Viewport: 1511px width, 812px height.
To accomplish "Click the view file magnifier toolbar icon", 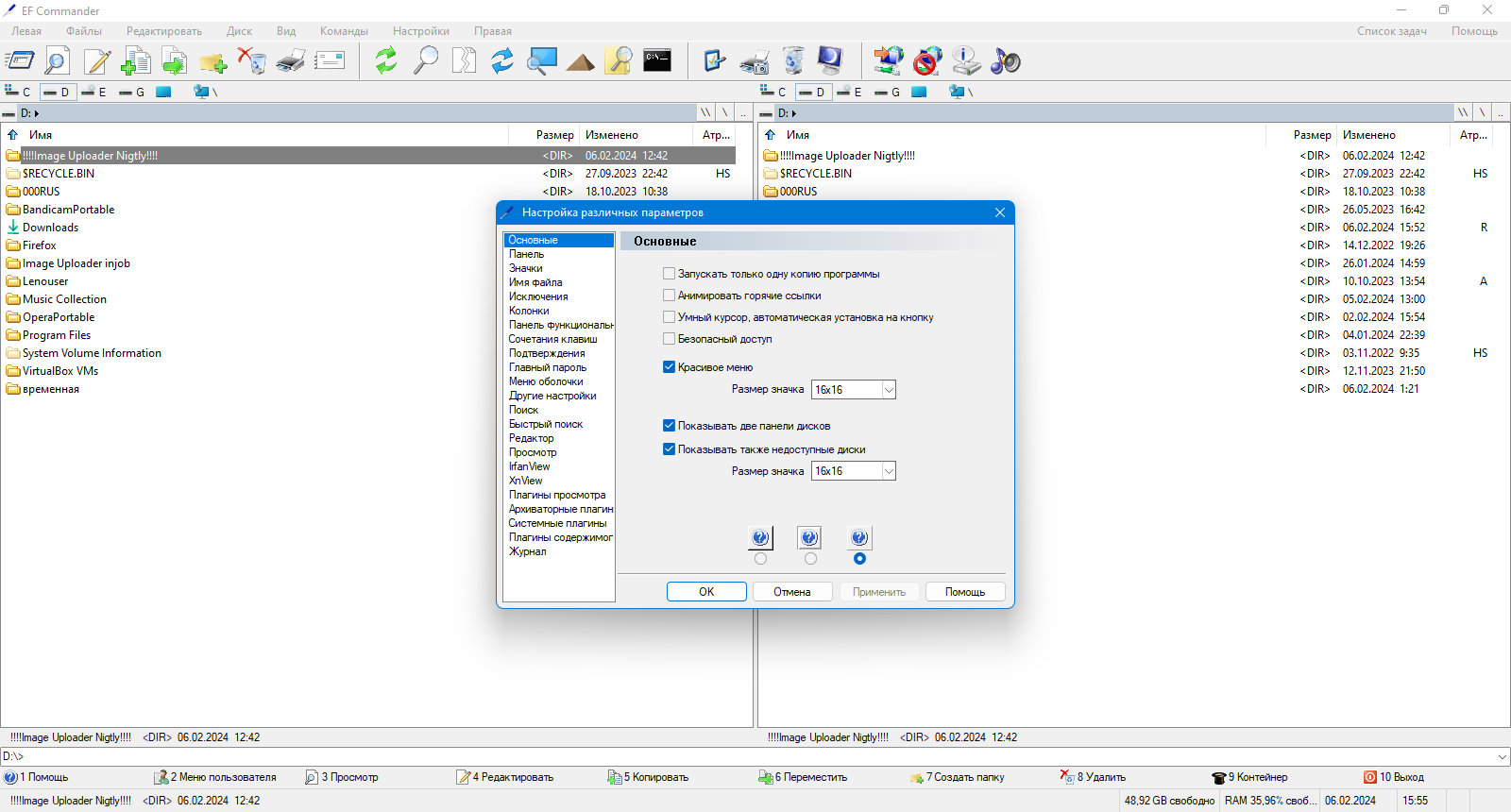I will point(58,61).
